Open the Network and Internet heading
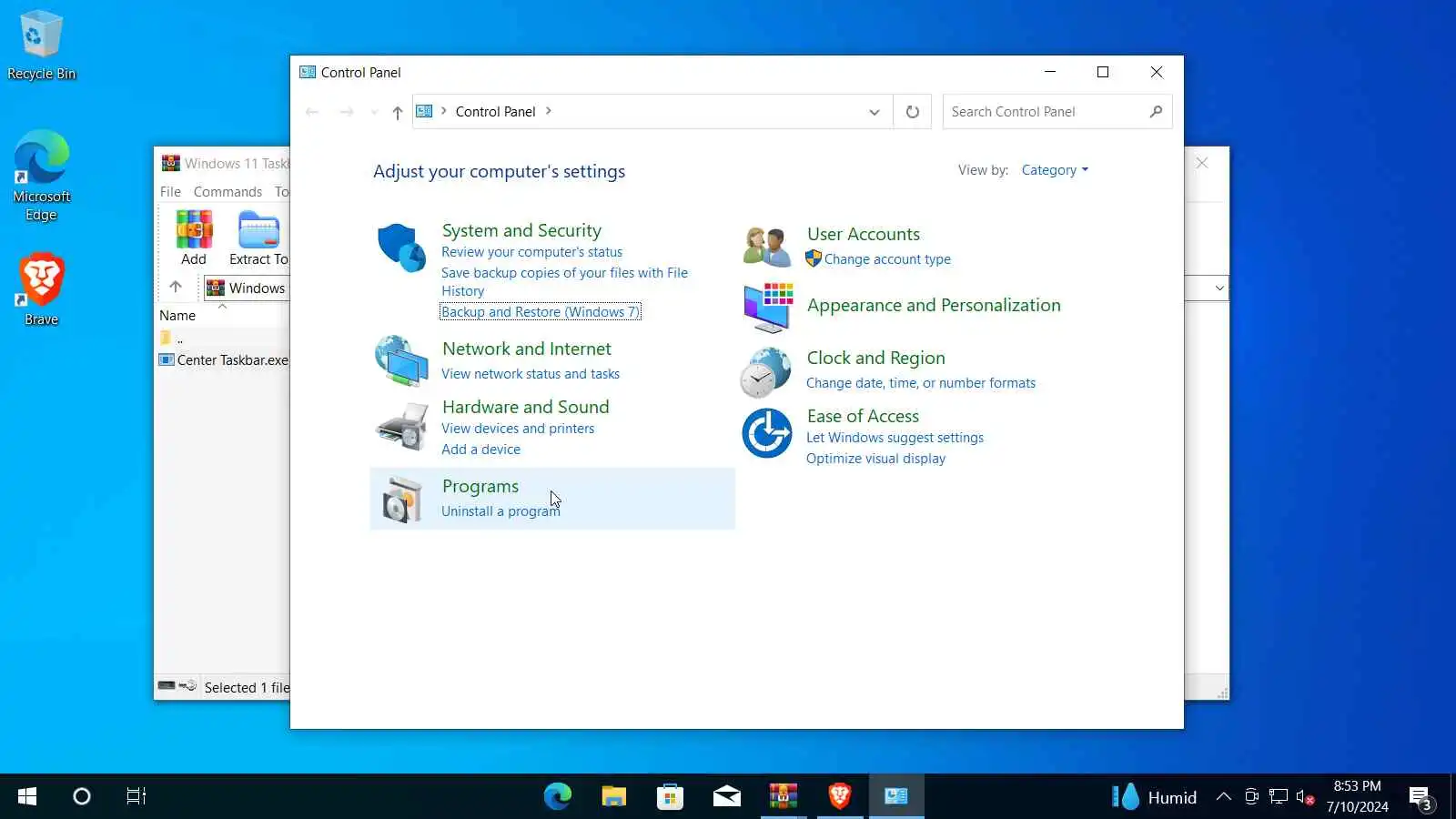This screenshot has width=1456, height=819. pos(527,349)
